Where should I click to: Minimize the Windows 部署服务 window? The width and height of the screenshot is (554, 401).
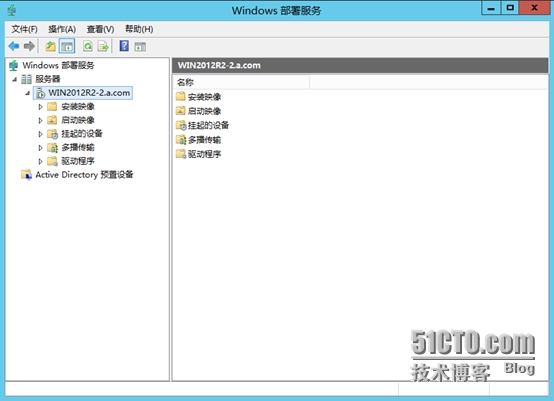tap(491, 8)
